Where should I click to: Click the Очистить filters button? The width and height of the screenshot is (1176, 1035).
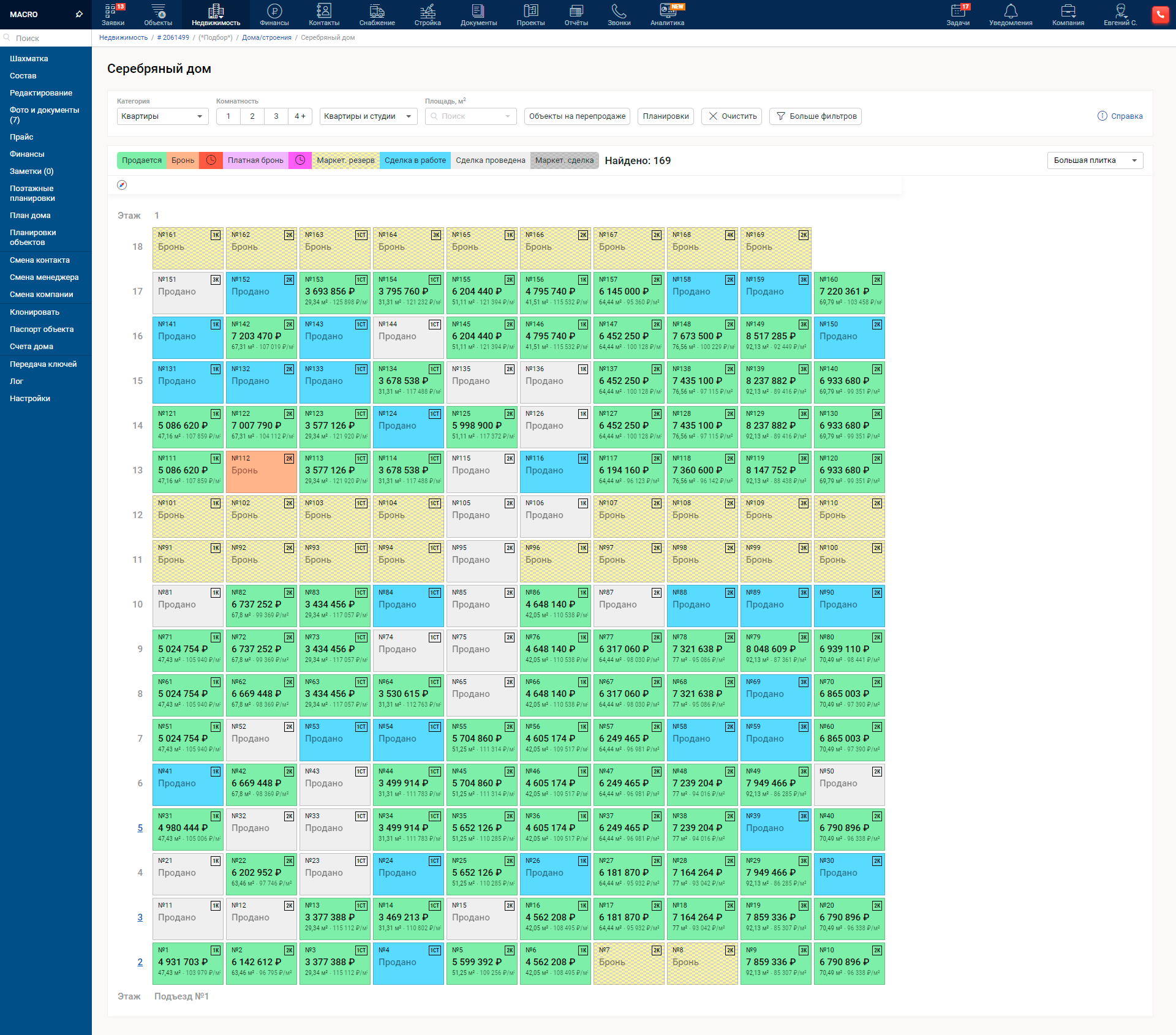(731, 116)
